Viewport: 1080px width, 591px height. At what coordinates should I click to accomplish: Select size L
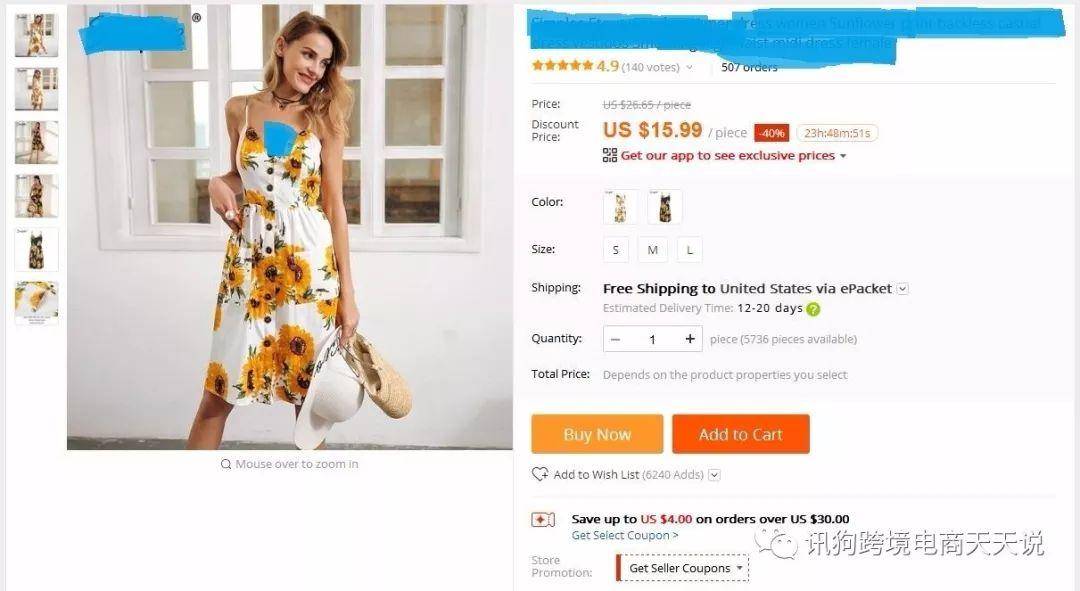(689, 250)
